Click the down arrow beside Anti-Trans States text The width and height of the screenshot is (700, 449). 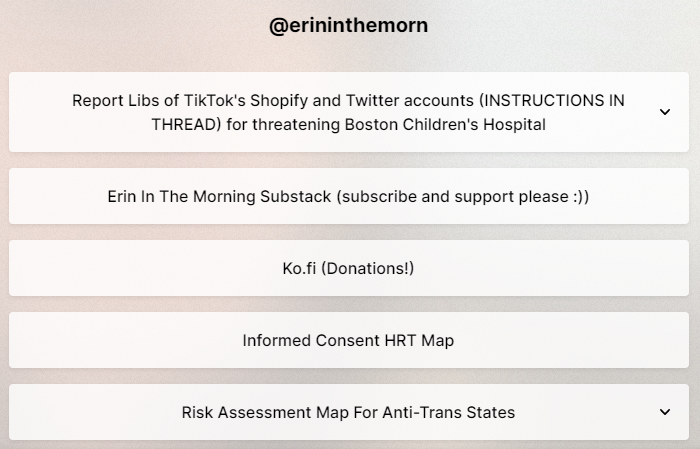(665, 412)
